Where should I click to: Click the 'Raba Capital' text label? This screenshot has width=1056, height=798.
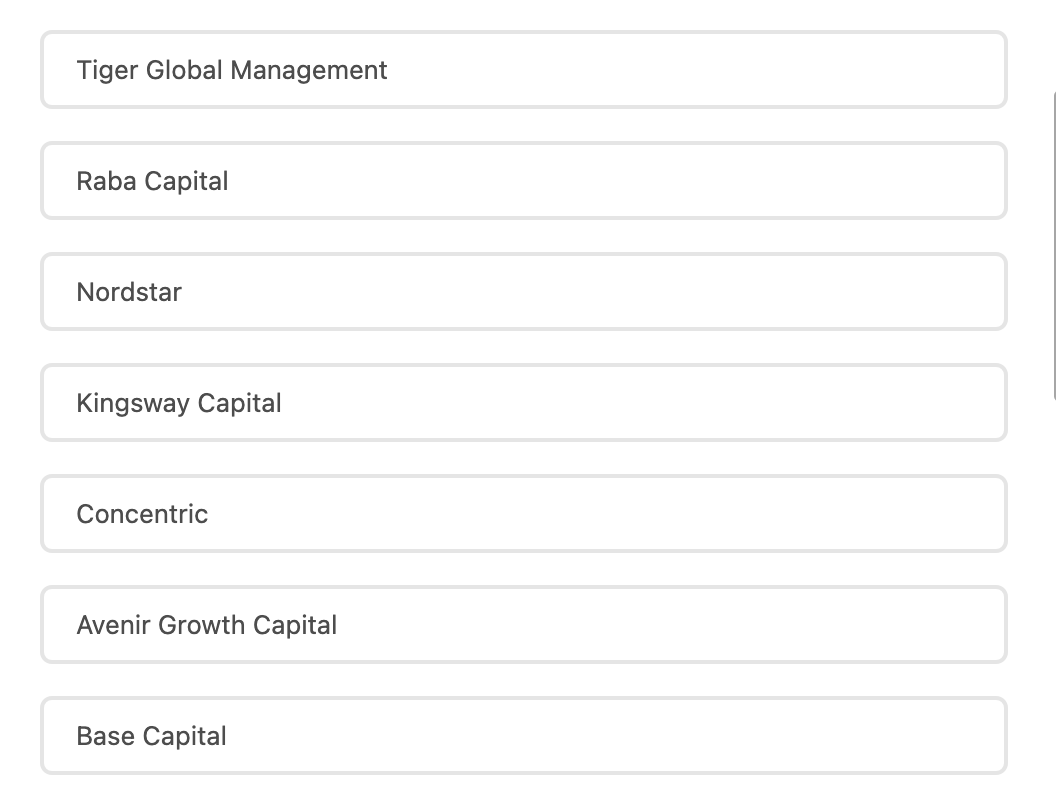pyautogui.click(x=152, y=181)
